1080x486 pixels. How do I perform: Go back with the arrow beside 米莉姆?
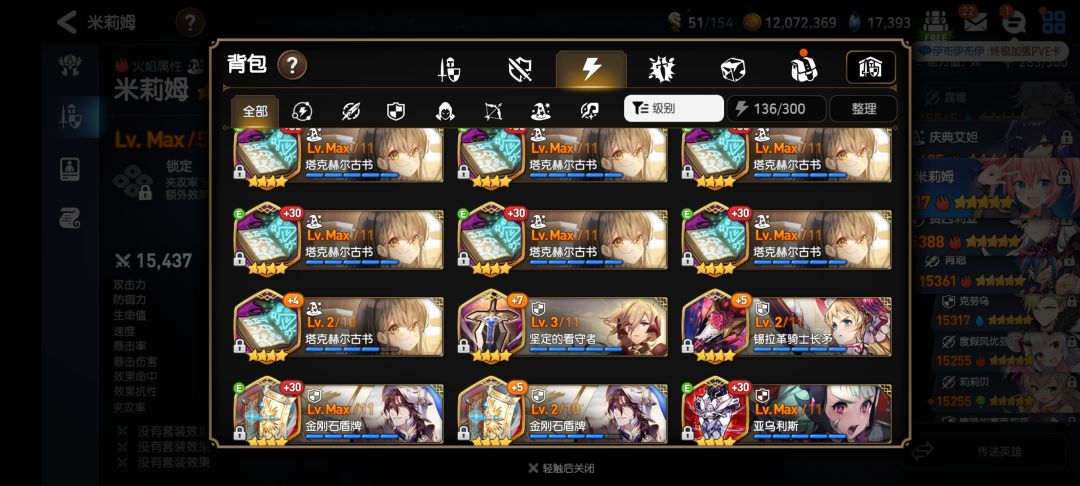pos(66,22)
